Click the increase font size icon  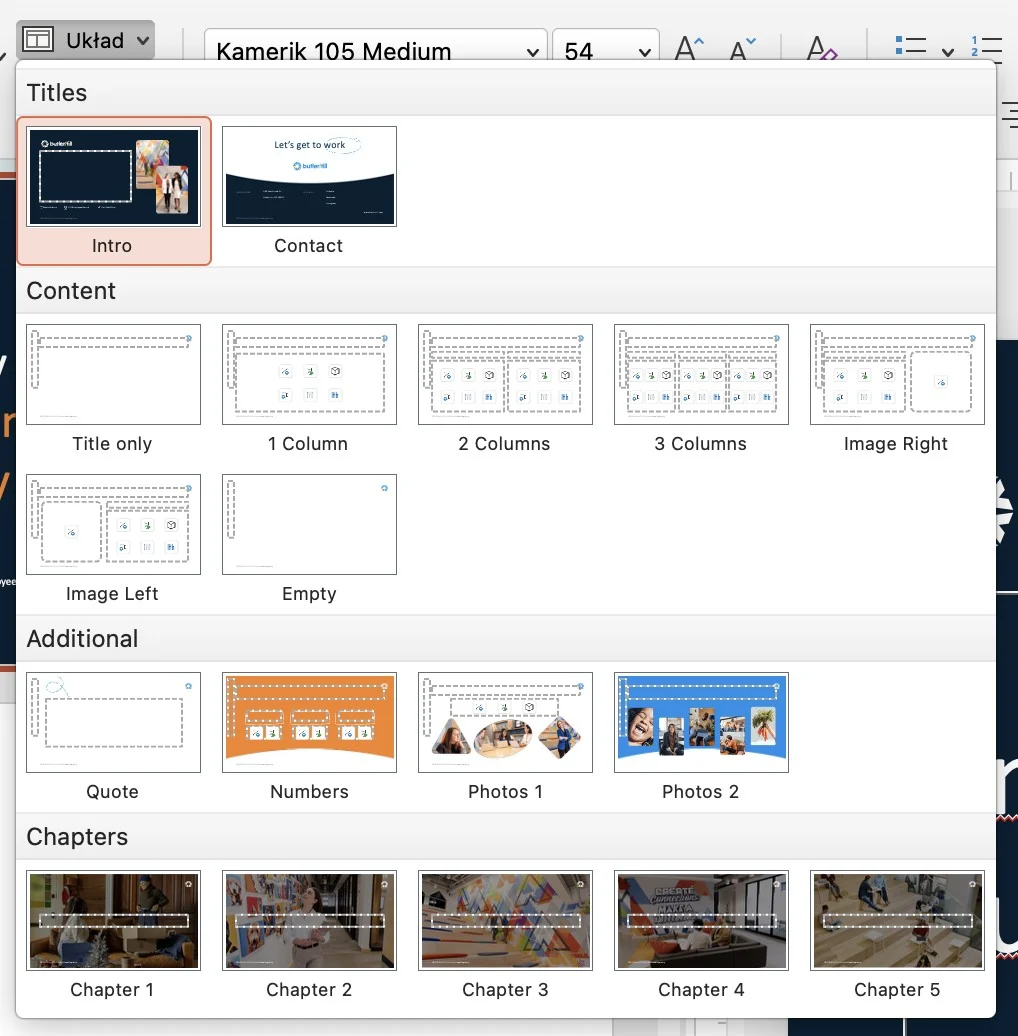[690, 49]
